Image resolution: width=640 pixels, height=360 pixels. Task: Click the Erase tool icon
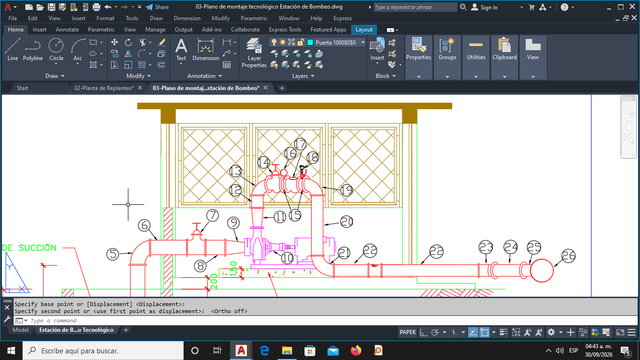(x=162, y=42)
